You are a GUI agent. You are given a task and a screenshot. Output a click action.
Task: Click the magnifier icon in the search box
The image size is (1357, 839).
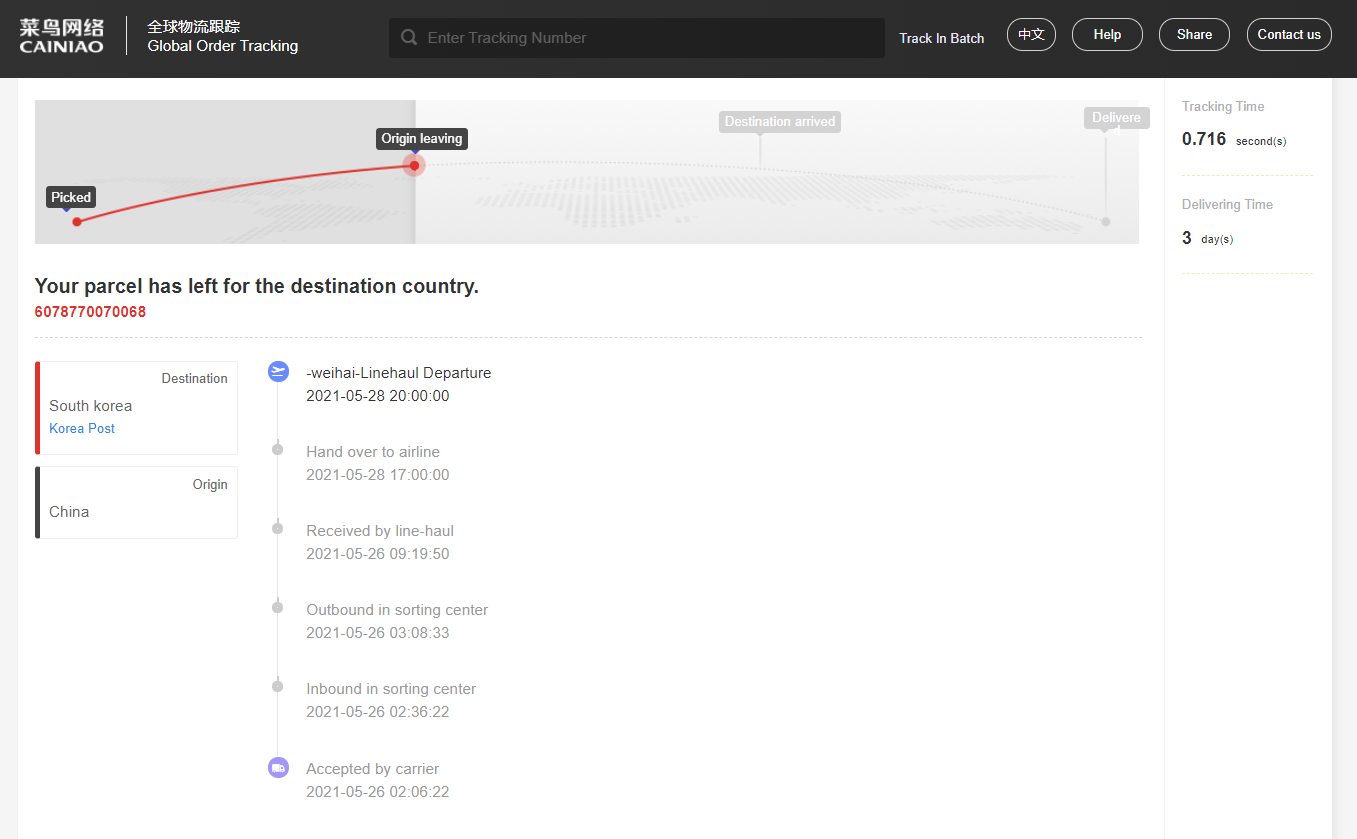point(409,38)
